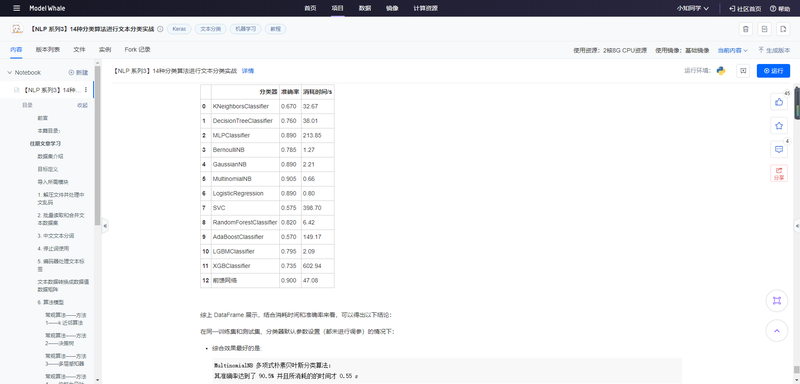Jump to 数据集介绍 section
This screenshot has width=800, height=384.
click(51, 156)
